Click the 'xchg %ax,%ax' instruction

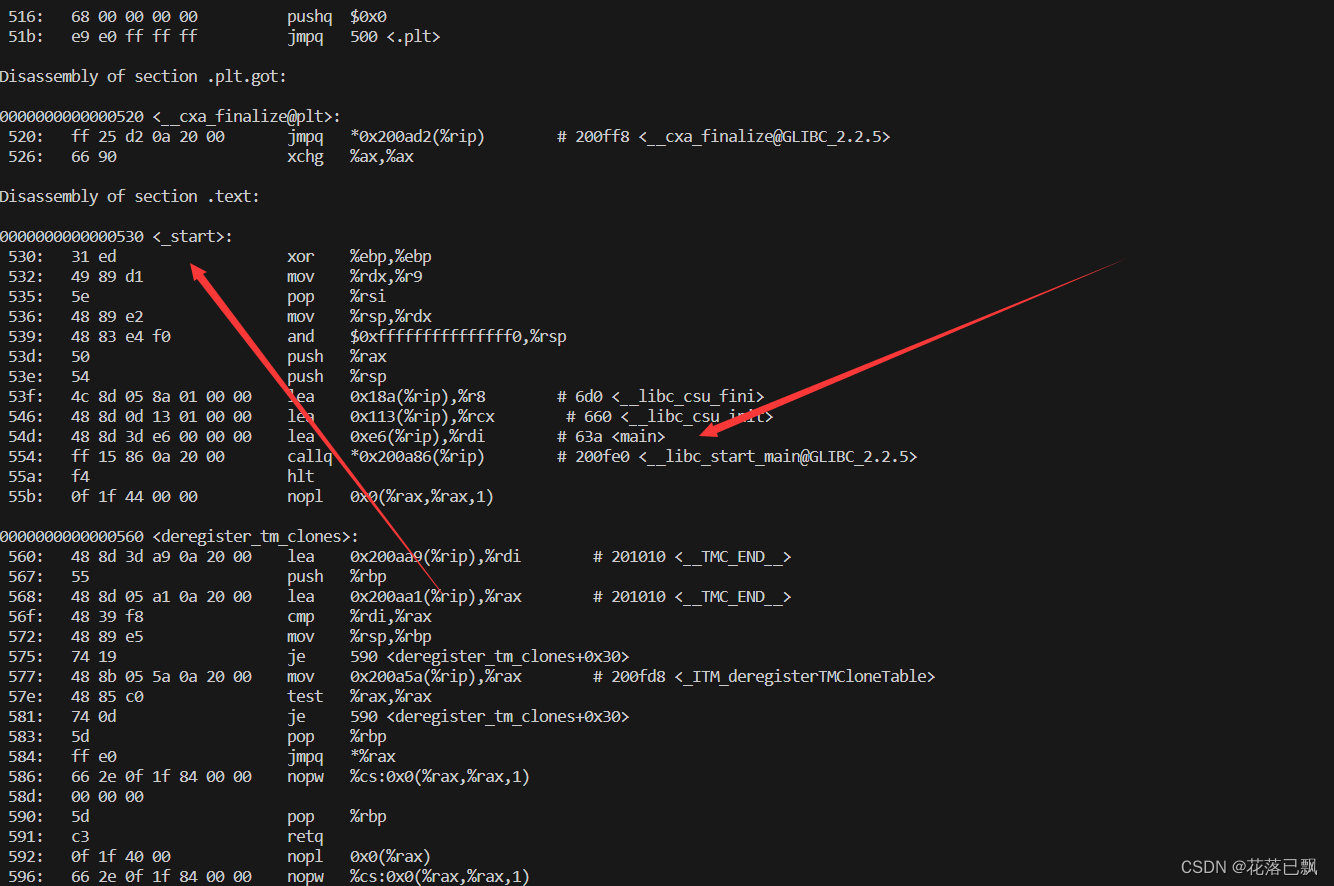pos(350,157)
